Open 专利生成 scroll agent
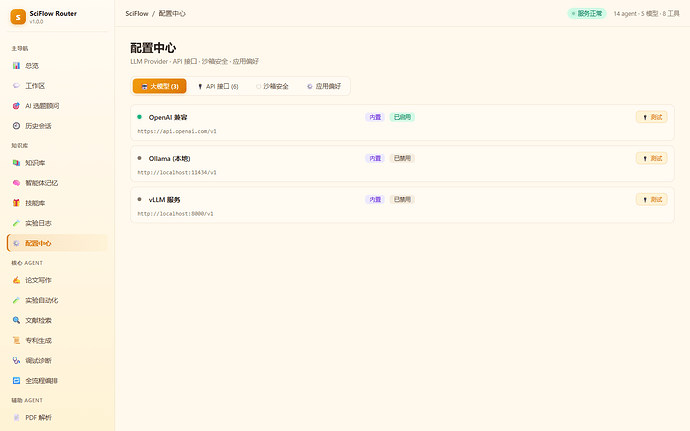Screen dimensions: 690x431 [57, 340]
